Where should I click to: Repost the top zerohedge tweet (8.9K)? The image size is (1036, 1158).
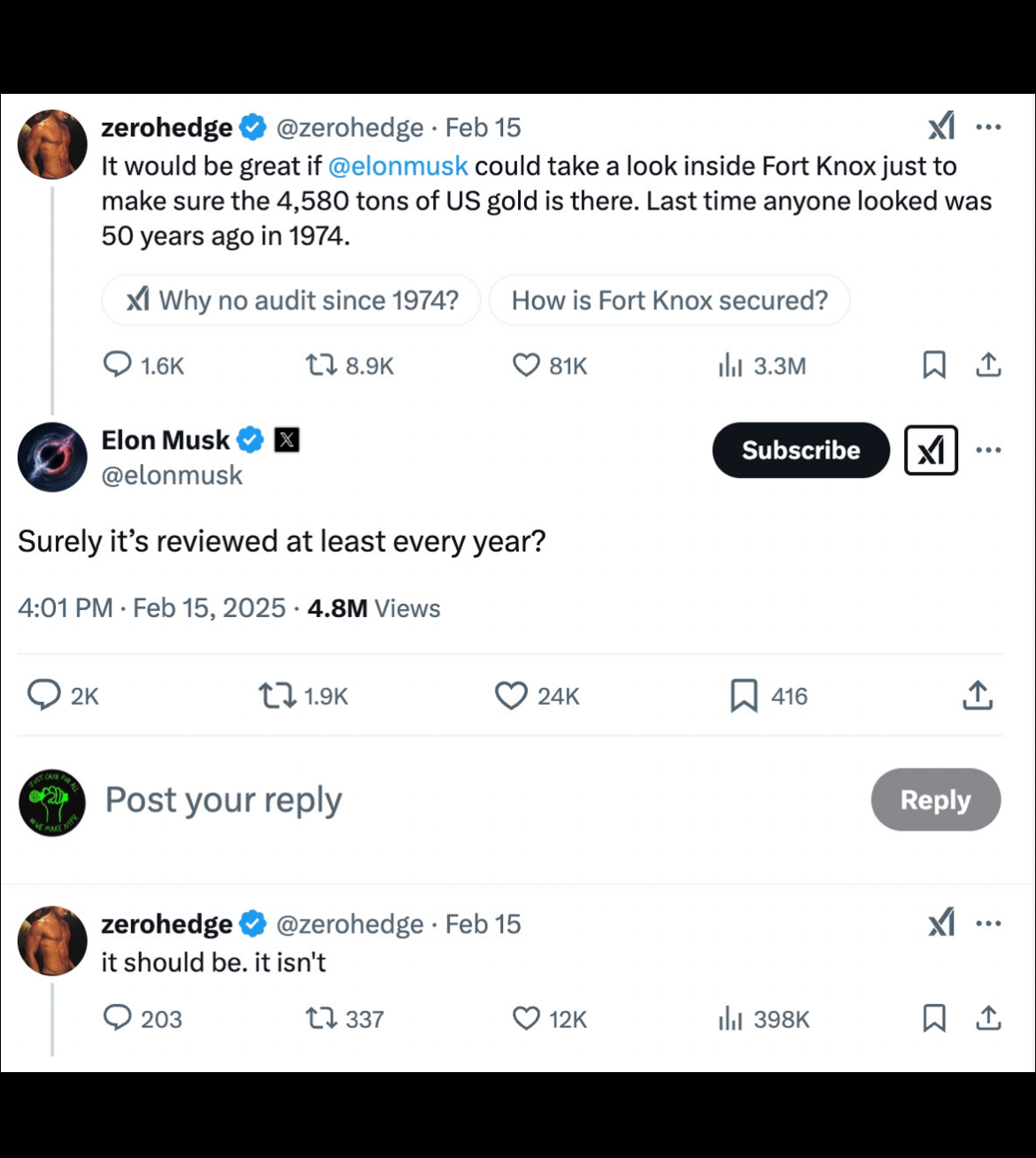click(x=320, y=365)
